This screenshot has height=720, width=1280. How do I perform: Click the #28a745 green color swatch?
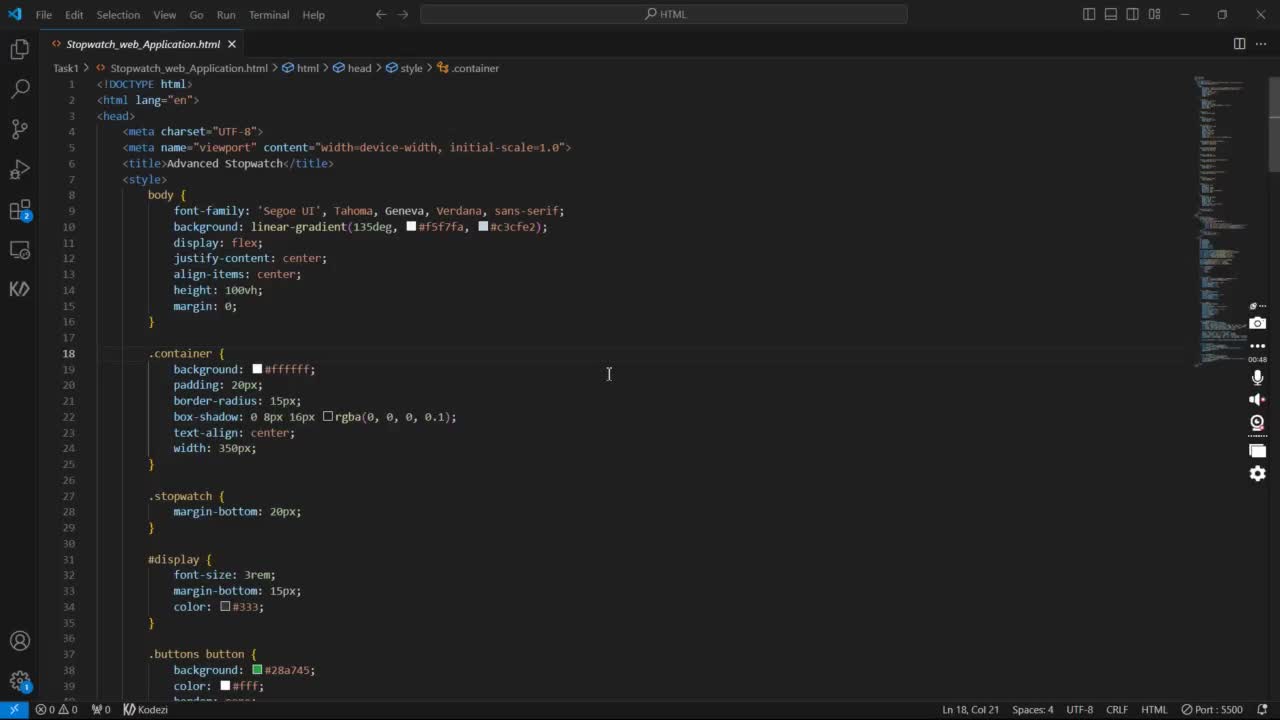(257, 670)
